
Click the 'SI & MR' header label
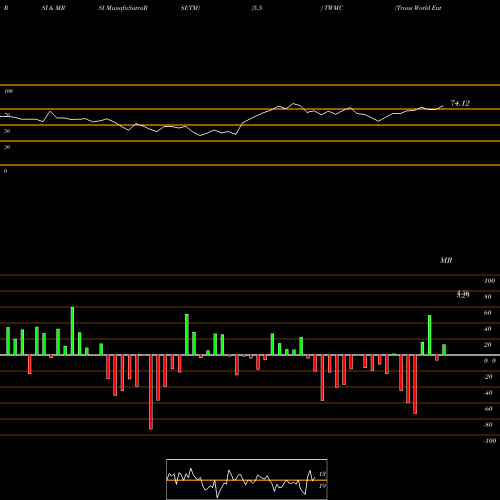(x=53, y=8)
